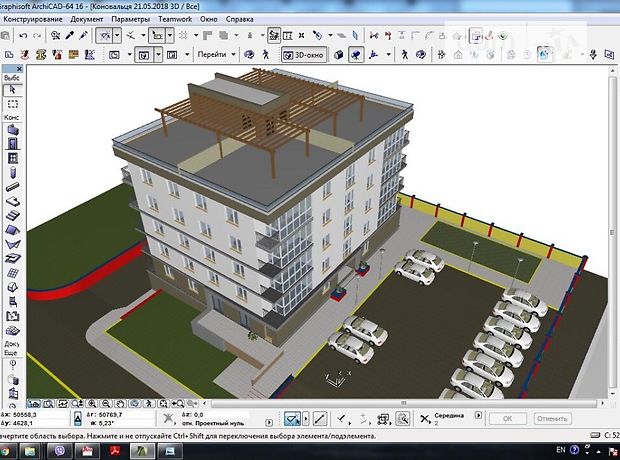Click the Redo arrow icon
The image size is (620, 460).
click(x=37, y=36)
